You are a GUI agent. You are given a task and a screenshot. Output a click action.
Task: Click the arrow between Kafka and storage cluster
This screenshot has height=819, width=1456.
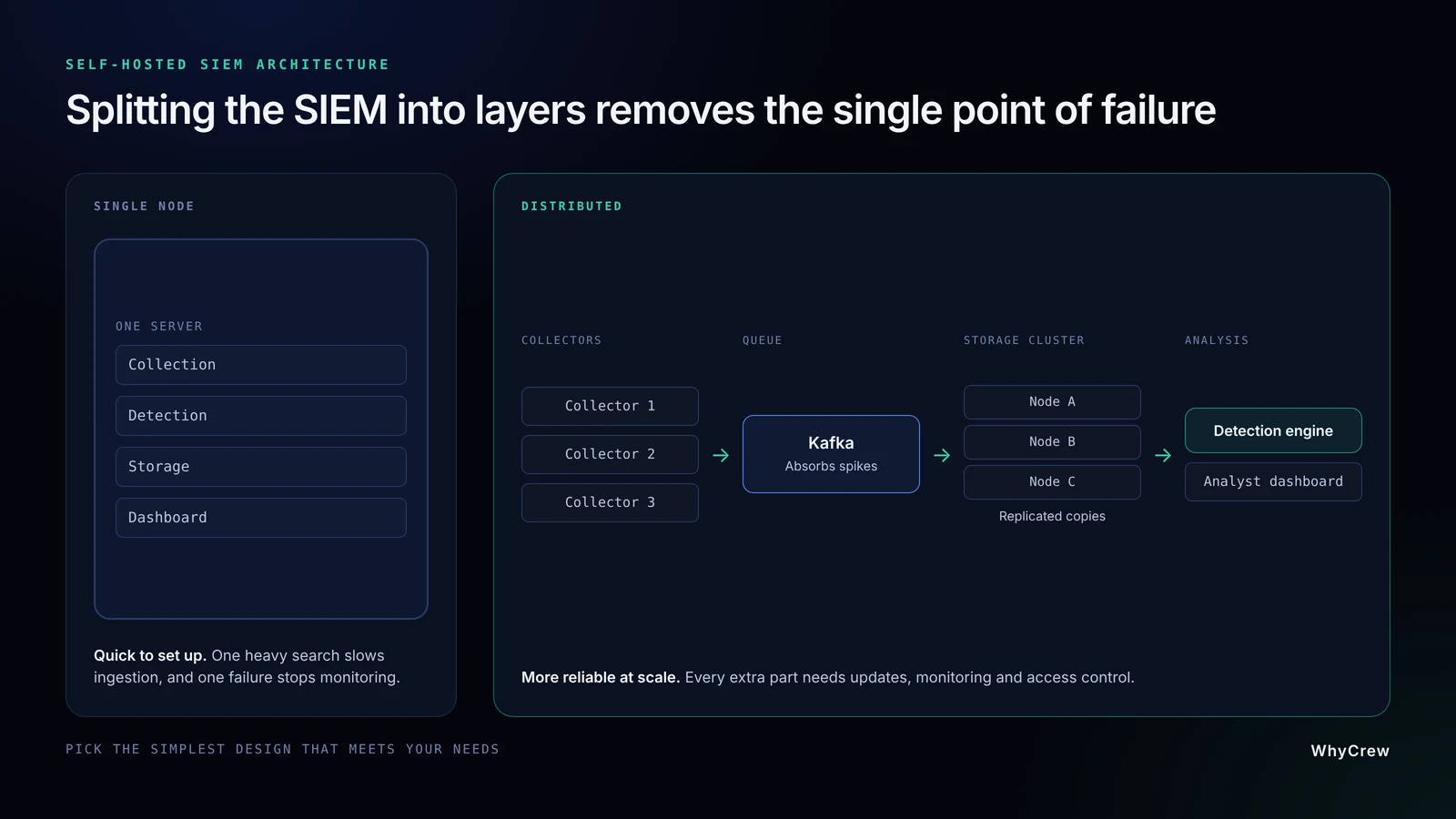coord(942,455)
